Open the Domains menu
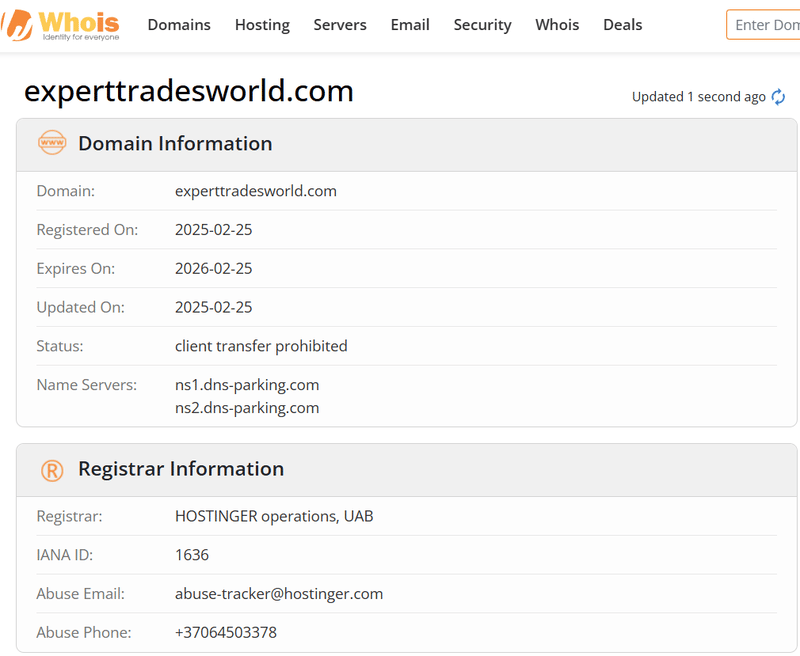 [x=179, y=25]
